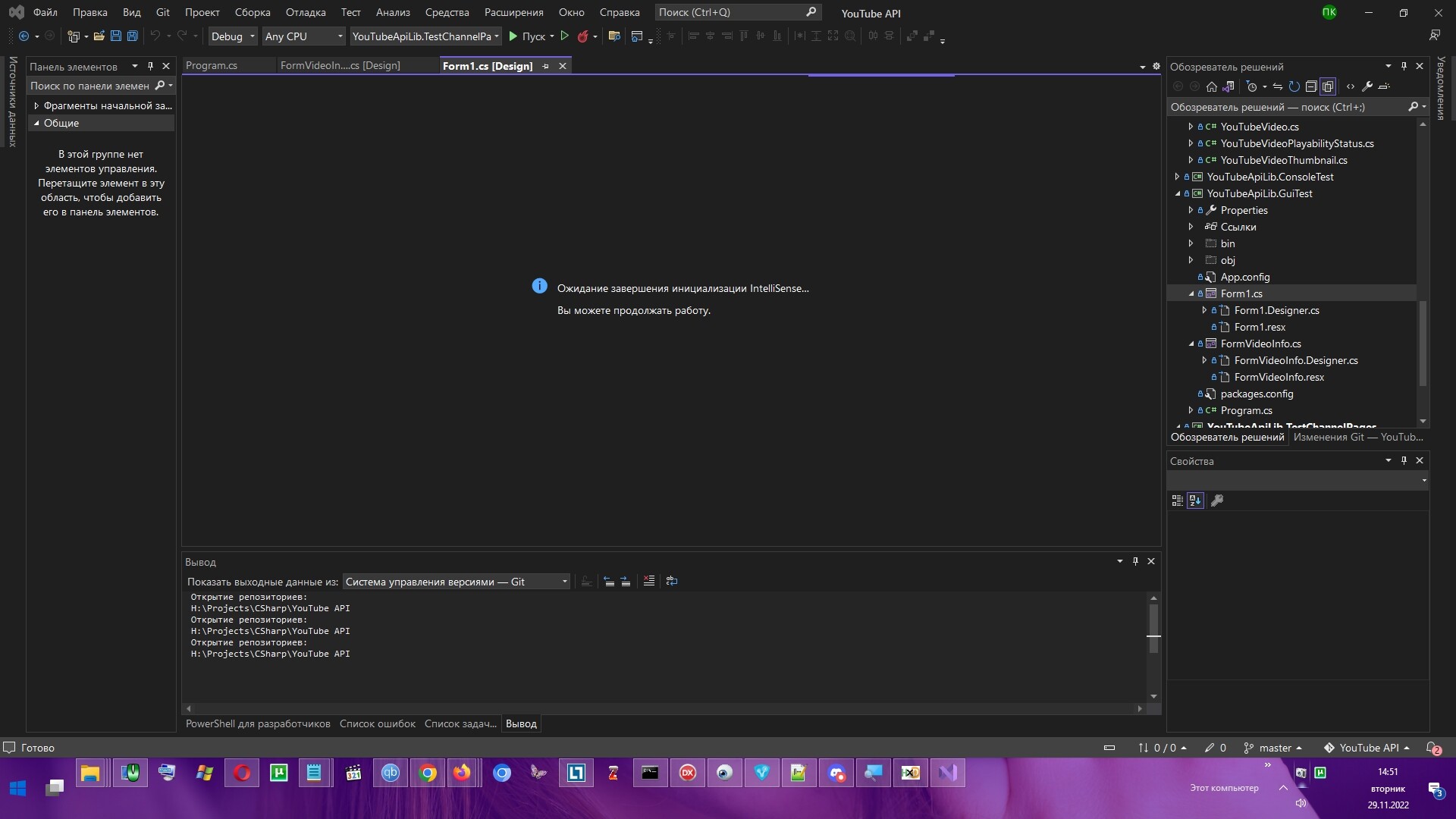This screenshot has height=819, width=1456.
Task: Start without debugging using outlined play icon
Action: 564,36
